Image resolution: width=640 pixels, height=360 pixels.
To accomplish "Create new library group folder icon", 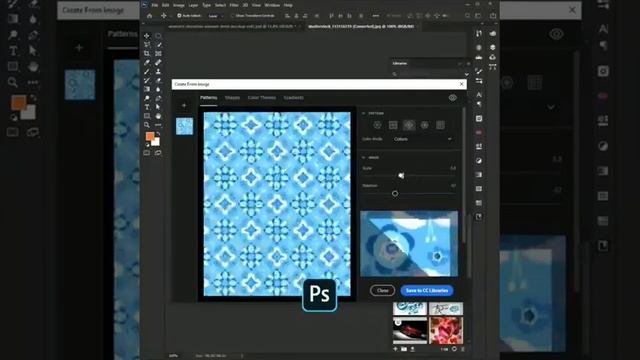I will click(x=404, y=349).
